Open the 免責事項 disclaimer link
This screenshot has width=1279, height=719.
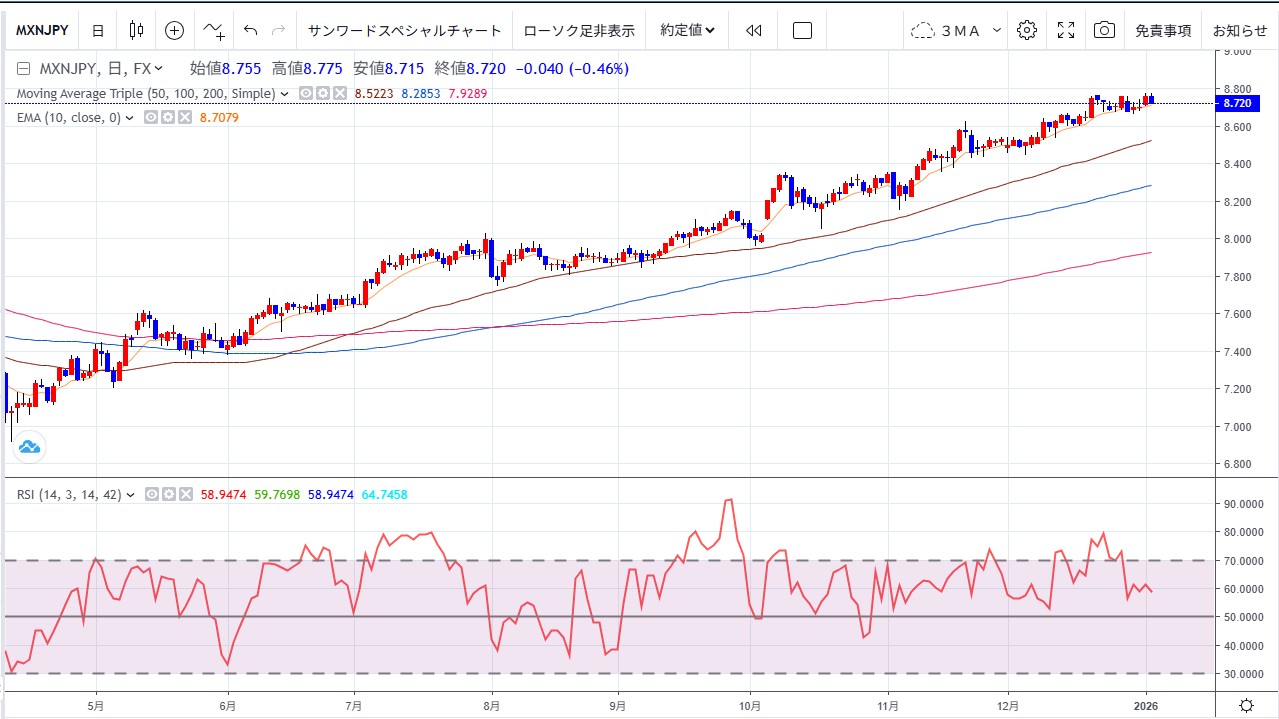[x=1163, y=30]
